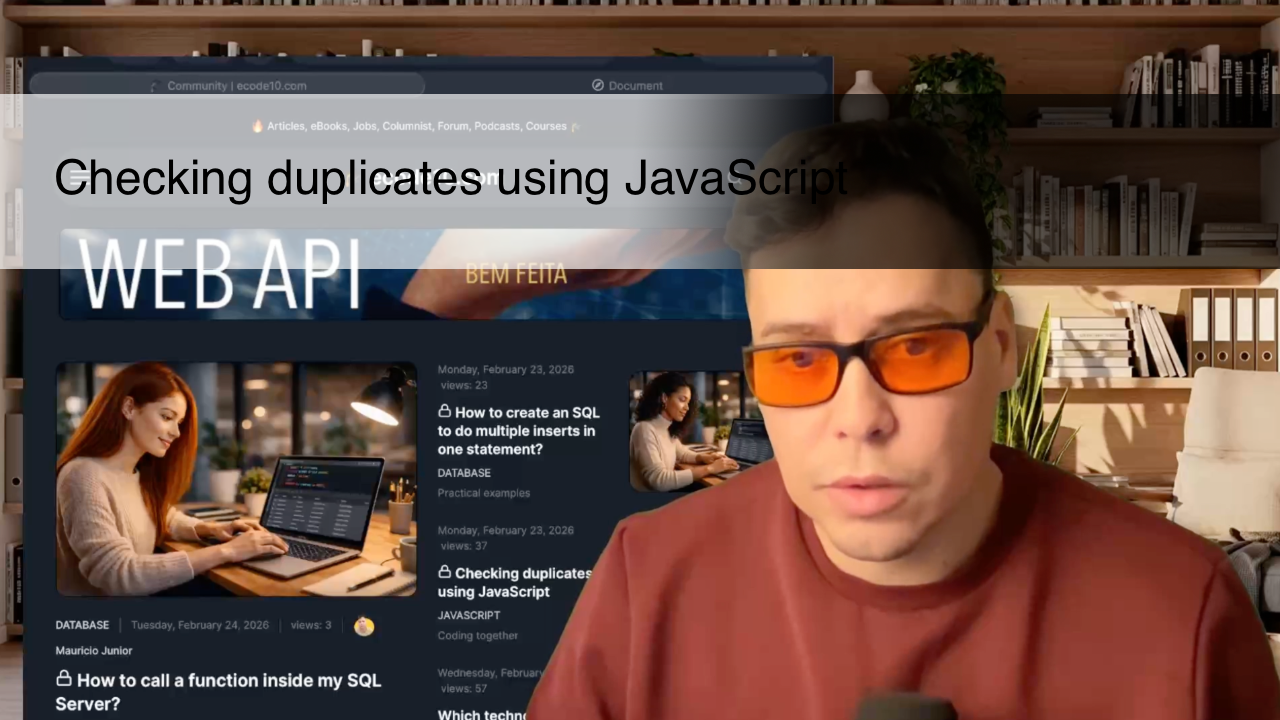Click the lock icon beside "Checking duplicates using JavaScript"

tap(444, 572)
